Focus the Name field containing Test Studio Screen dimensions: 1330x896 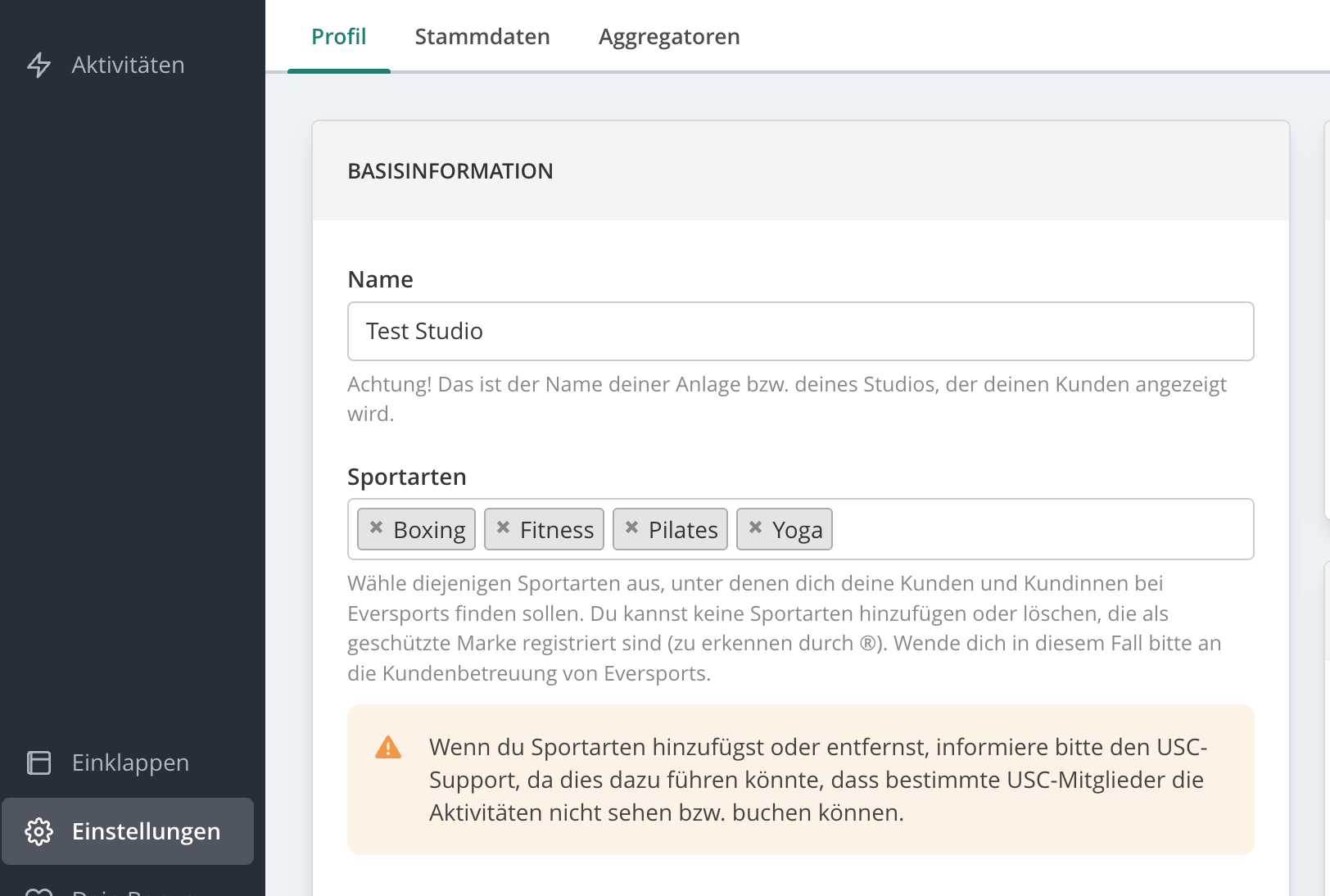(800, 331)
